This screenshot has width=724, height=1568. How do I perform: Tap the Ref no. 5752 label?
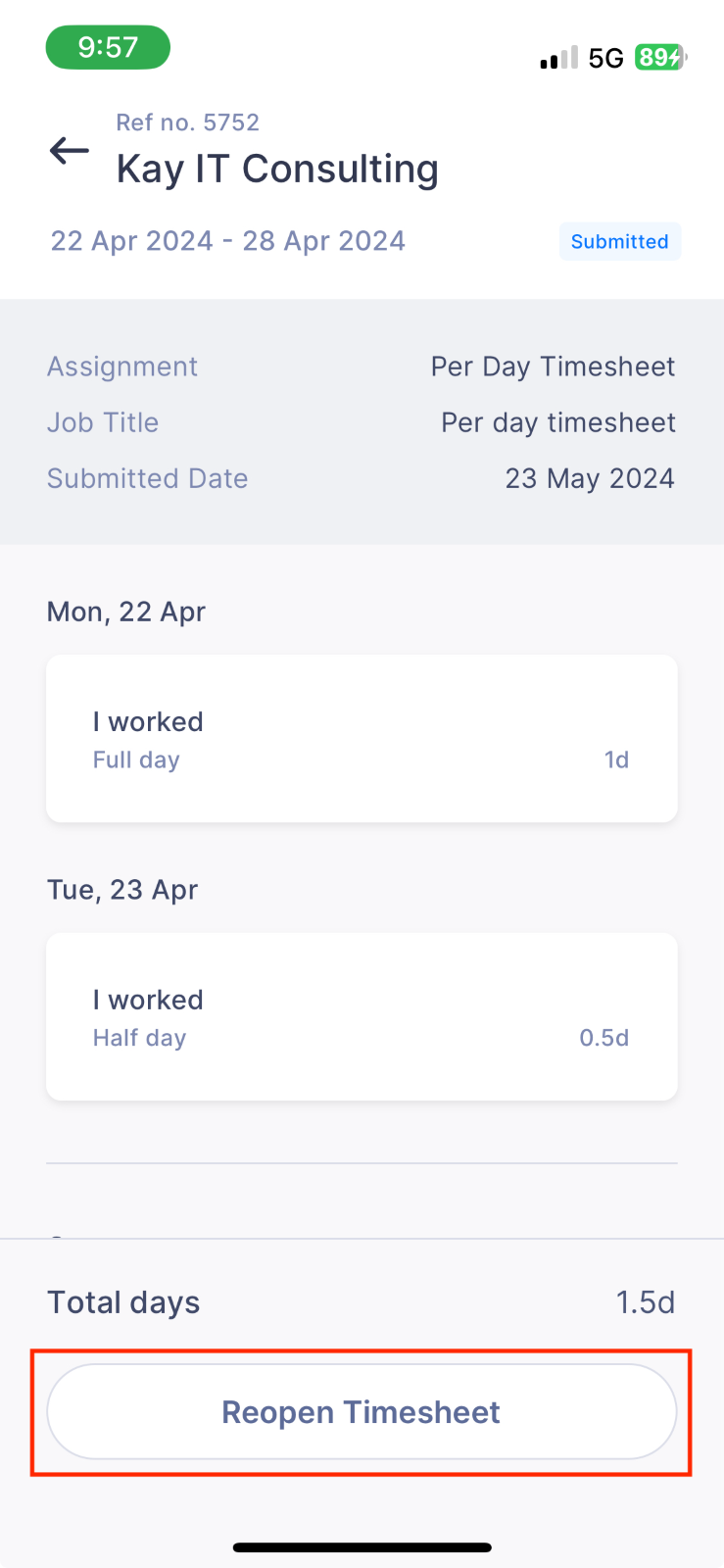(x=188, y=122)
